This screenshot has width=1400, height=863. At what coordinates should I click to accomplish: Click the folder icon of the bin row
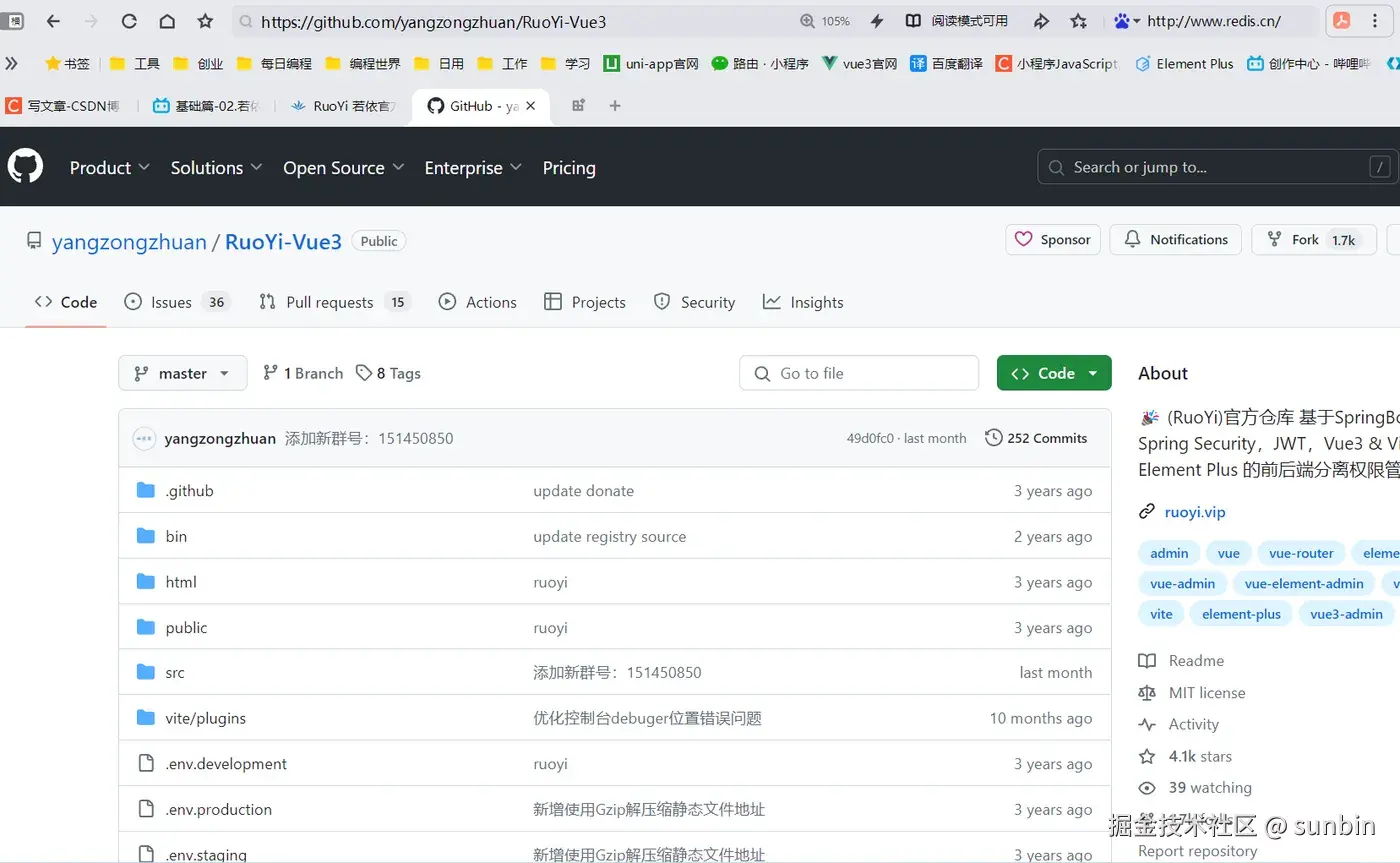point(146,536)
